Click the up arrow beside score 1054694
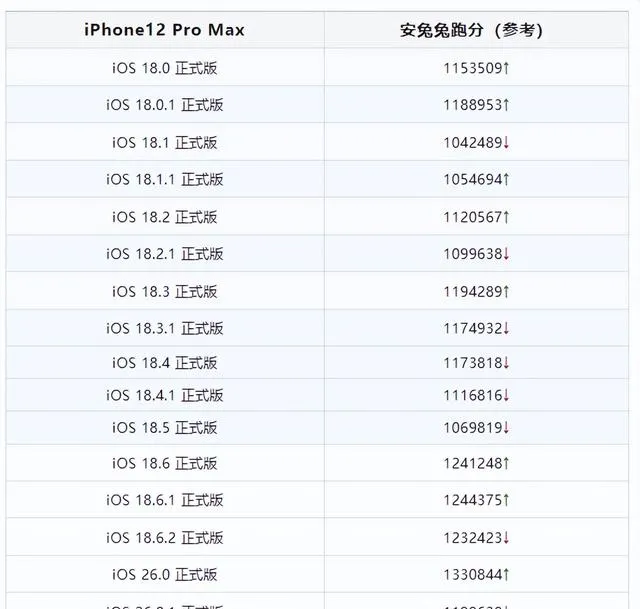 [x=506, y=179]
